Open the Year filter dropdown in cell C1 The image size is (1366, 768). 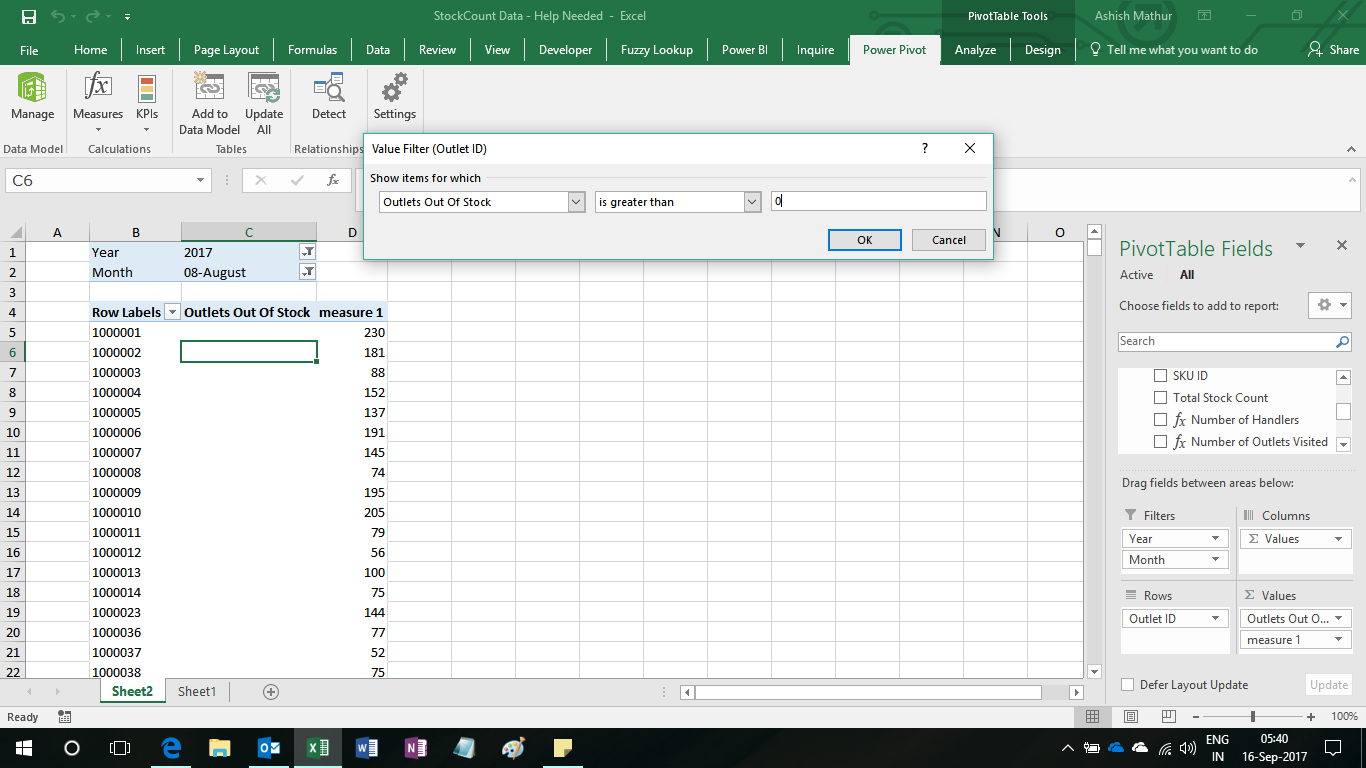coord(308,252)
